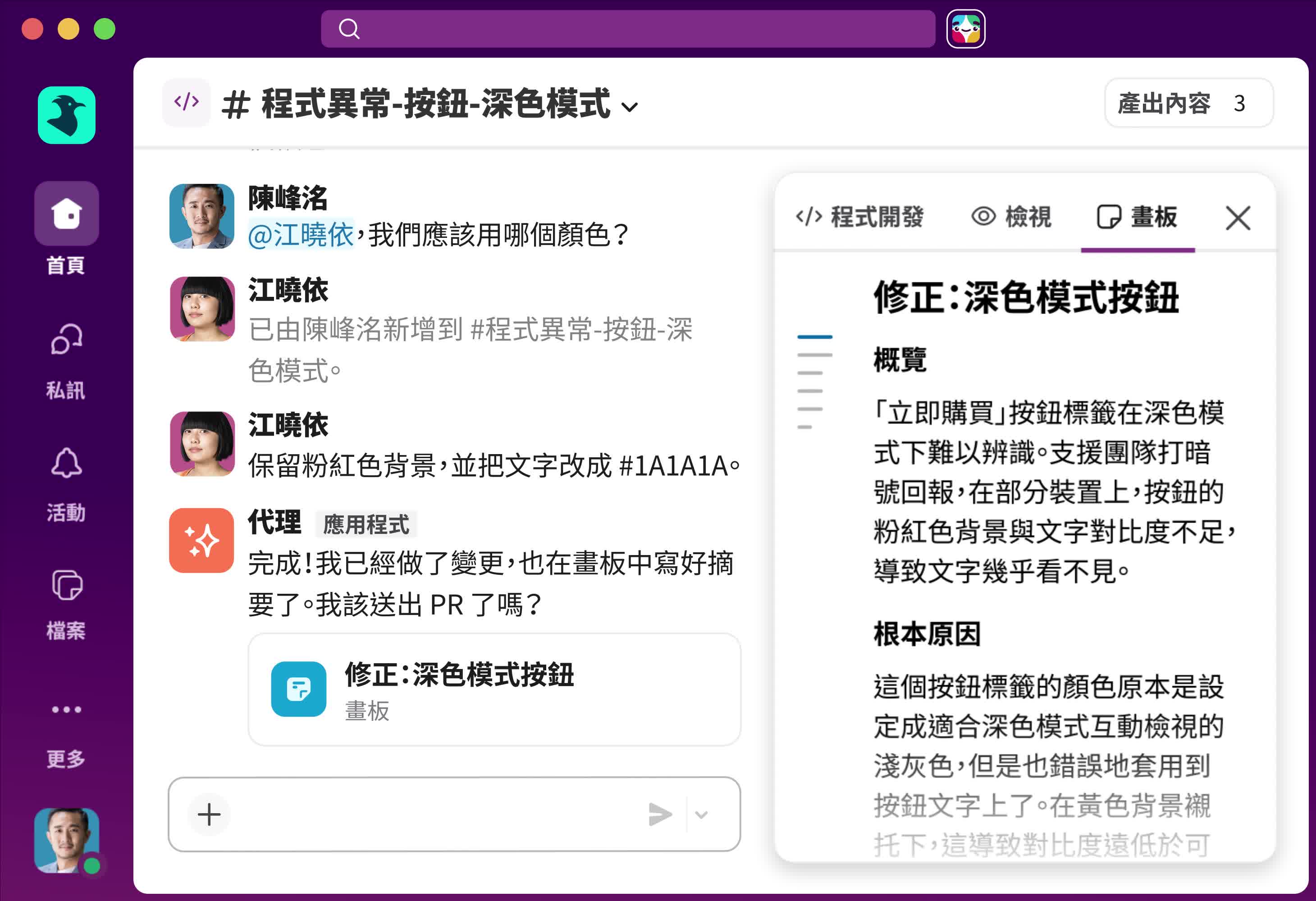Click the 根本原因 heading in canvas
Viewport: 1316px width, 901px height.
927,633
